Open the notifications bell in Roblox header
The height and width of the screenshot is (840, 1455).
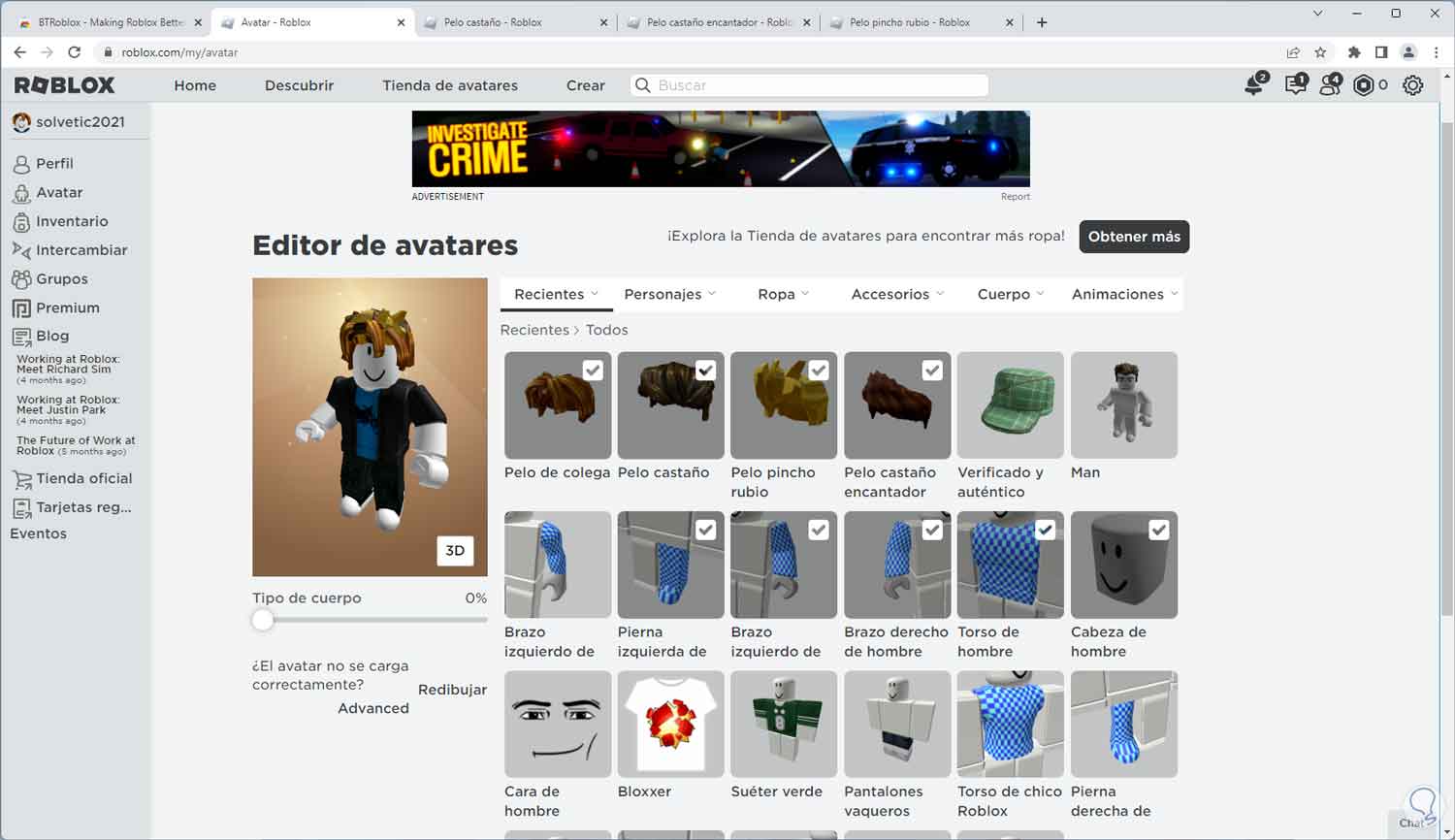point(1255,85)
